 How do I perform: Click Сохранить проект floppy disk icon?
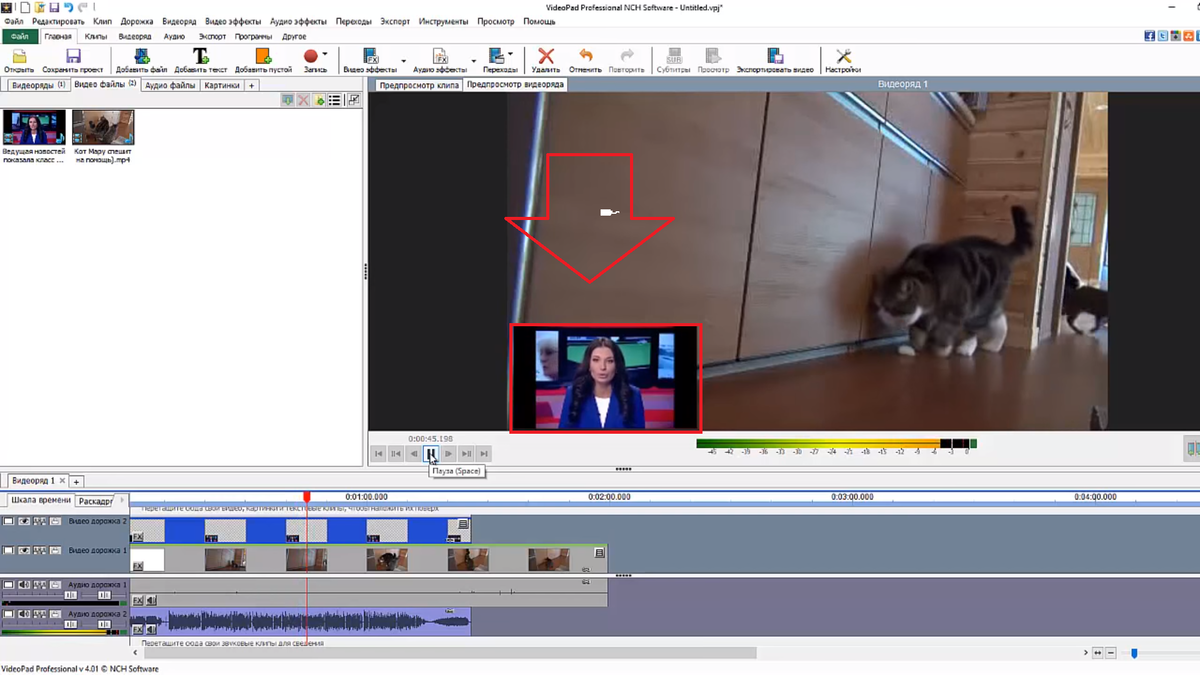point(73,57)
